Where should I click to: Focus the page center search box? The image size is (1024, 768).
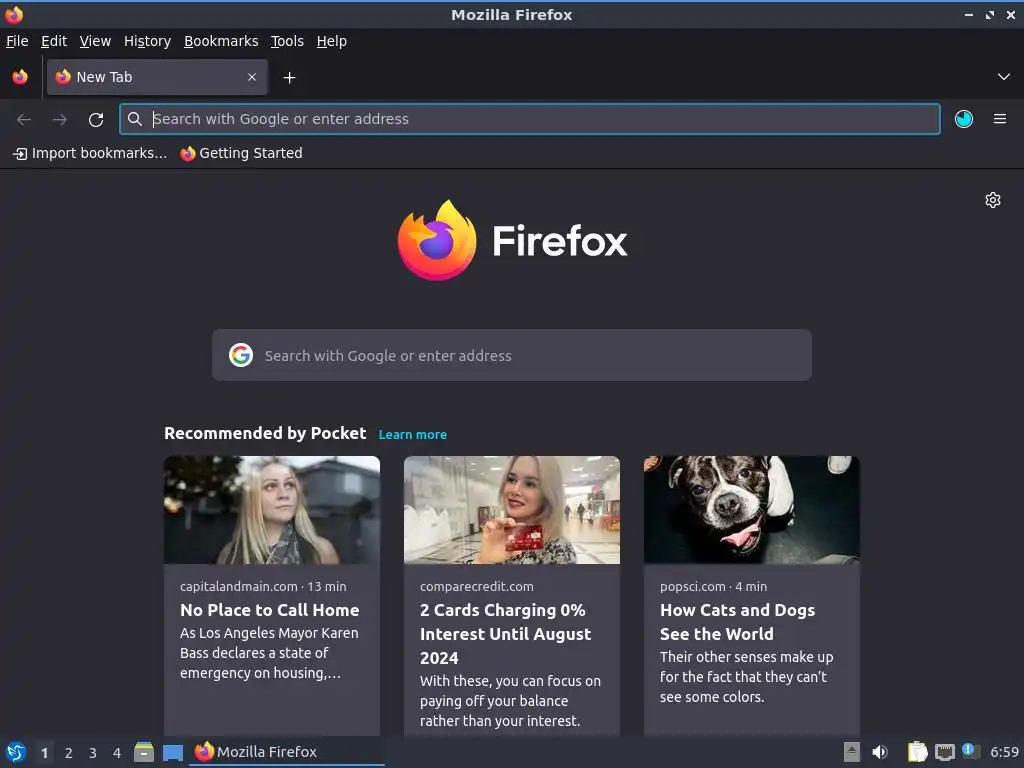click(512, 355)
